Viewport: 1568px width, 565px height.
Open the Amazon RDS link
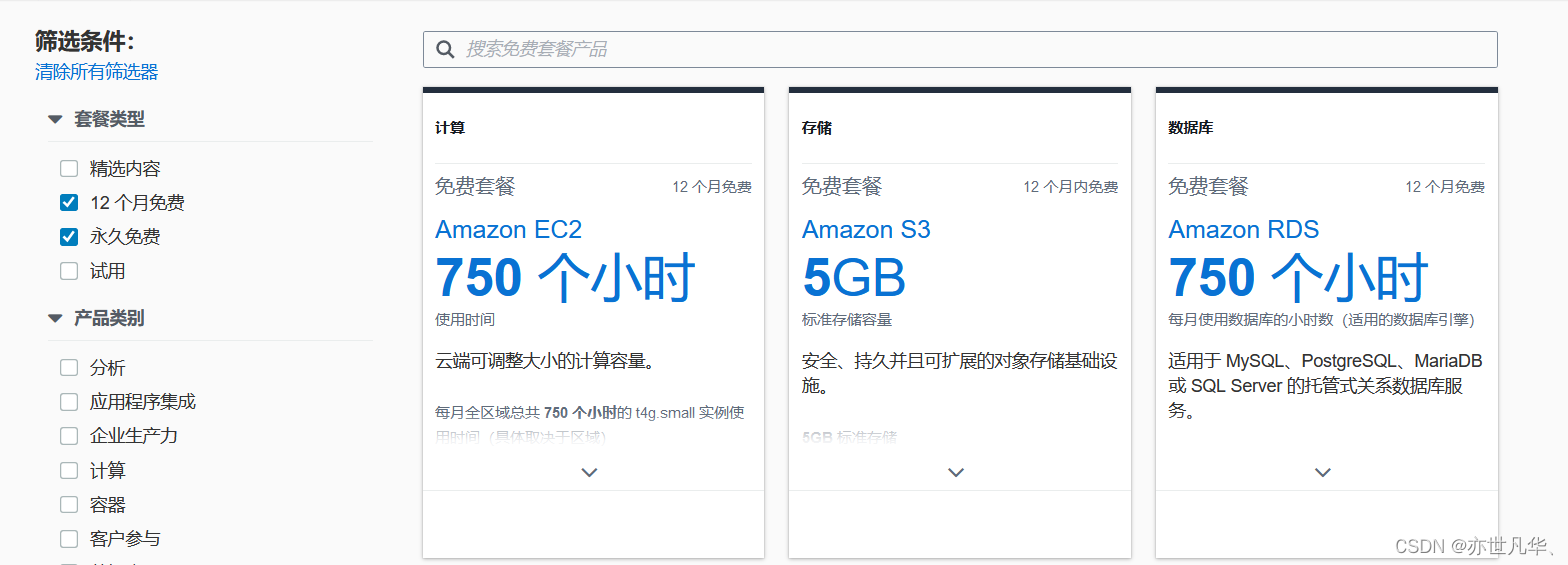click(1243, 229)
